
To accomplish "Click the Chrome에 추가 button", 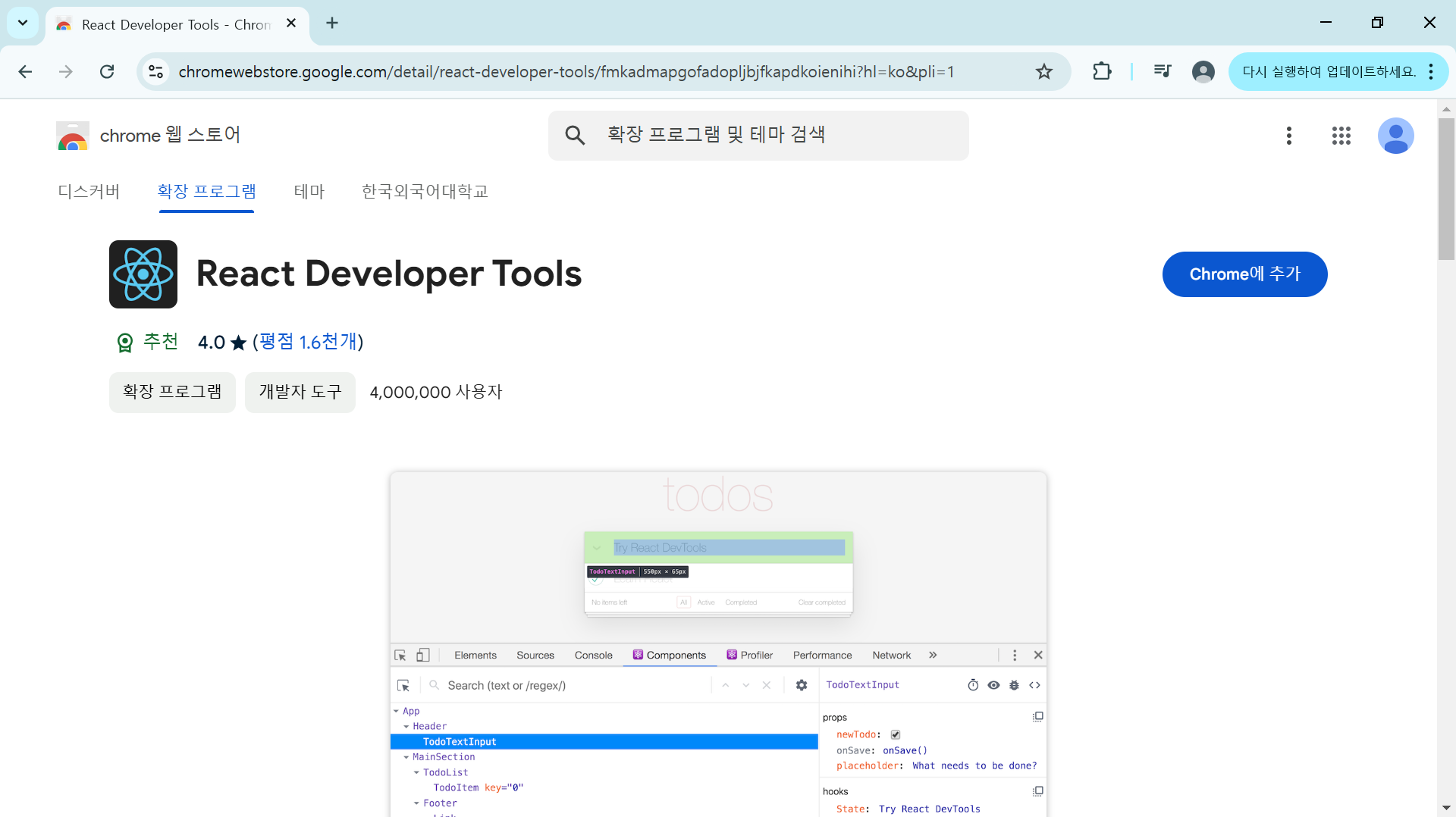I will click(x=1244, y=274).
